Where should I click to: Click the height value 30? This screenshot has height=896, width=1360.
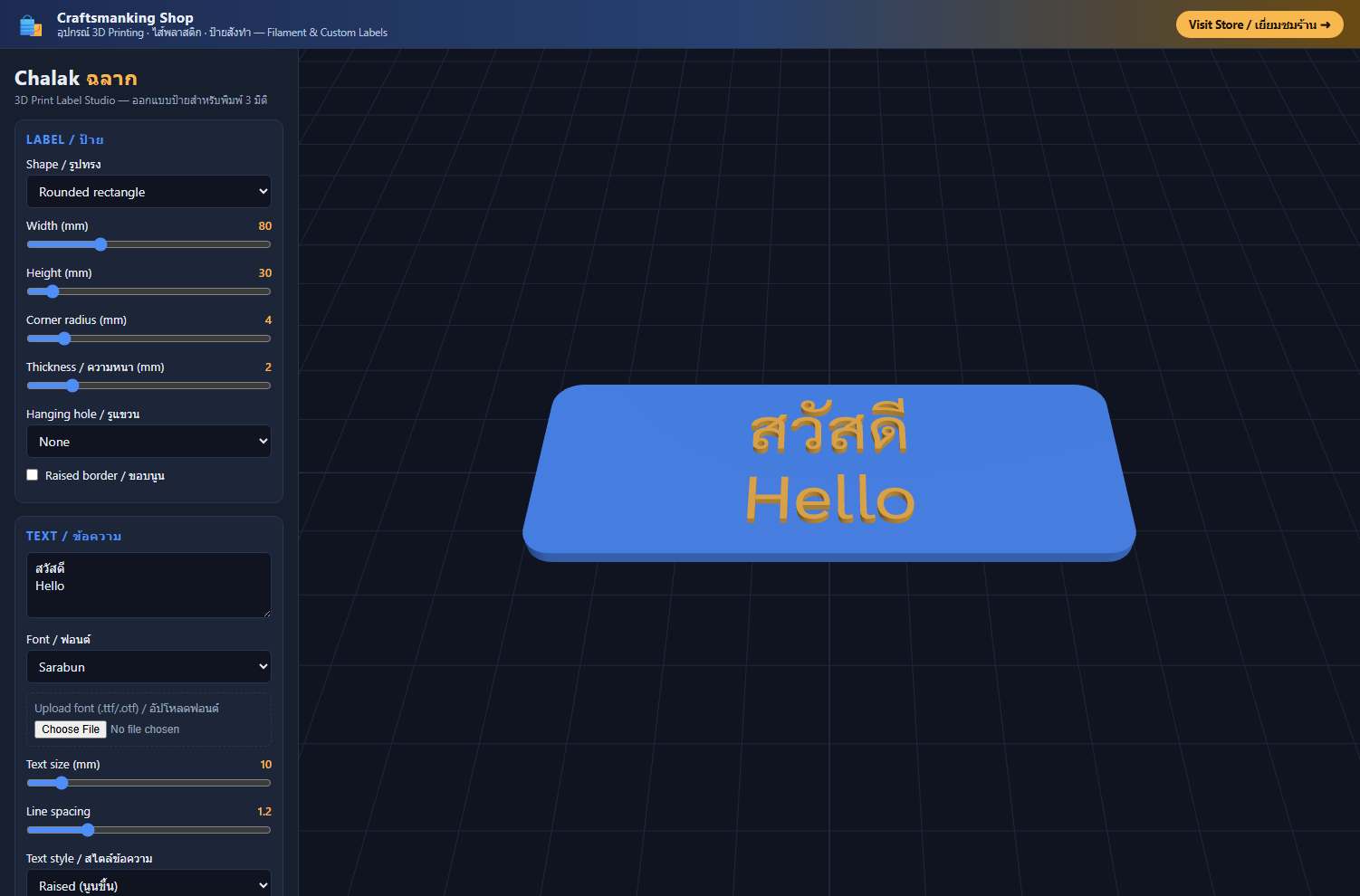pos(265,273)
